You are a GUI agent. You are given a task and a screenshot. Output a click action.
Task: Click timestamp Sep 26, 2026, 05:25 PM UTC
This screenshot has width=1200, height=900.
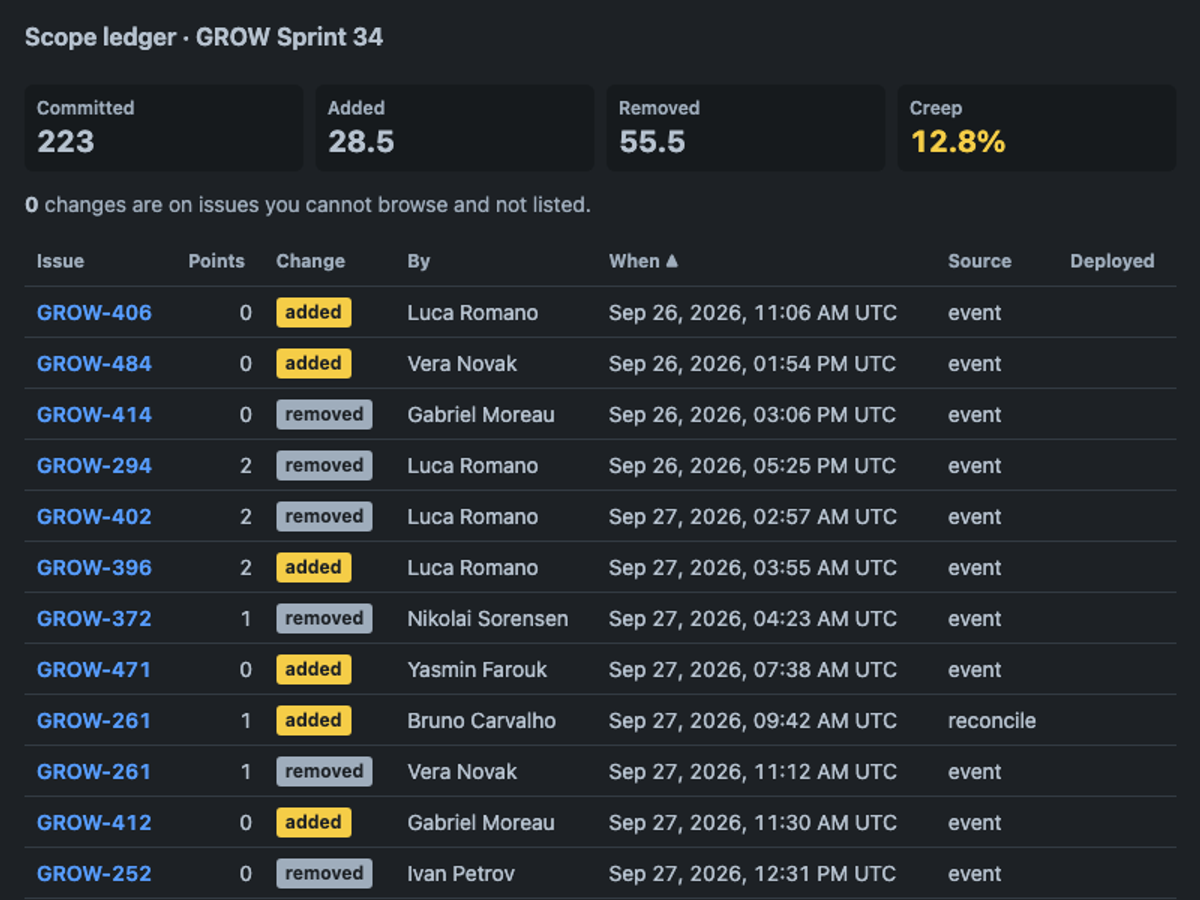[x=753, y=466]
